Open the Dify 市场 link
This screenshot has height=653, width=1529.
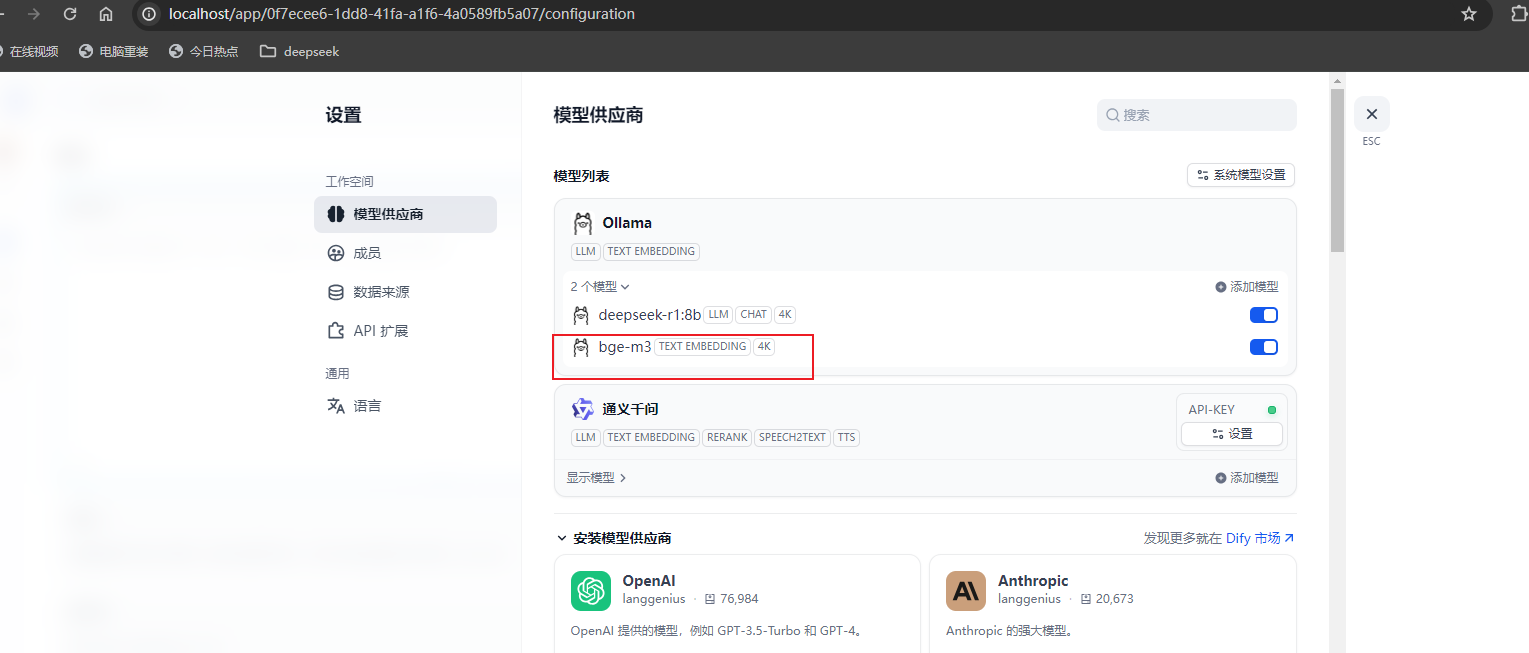tap(1260, 538)
